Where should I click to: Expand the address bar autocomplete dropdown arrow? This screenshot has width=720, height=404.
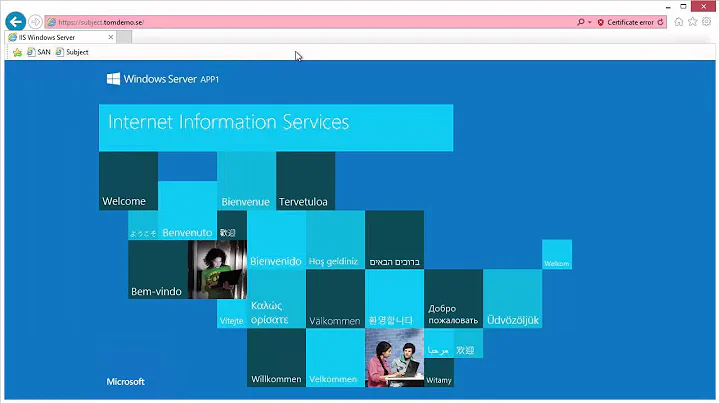click(x=590, y=22)
